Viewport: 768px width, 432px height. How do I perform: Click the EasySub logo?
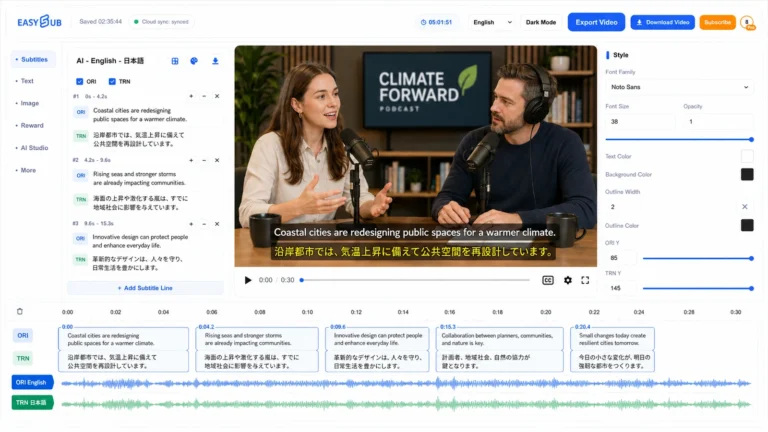(40, 22)
